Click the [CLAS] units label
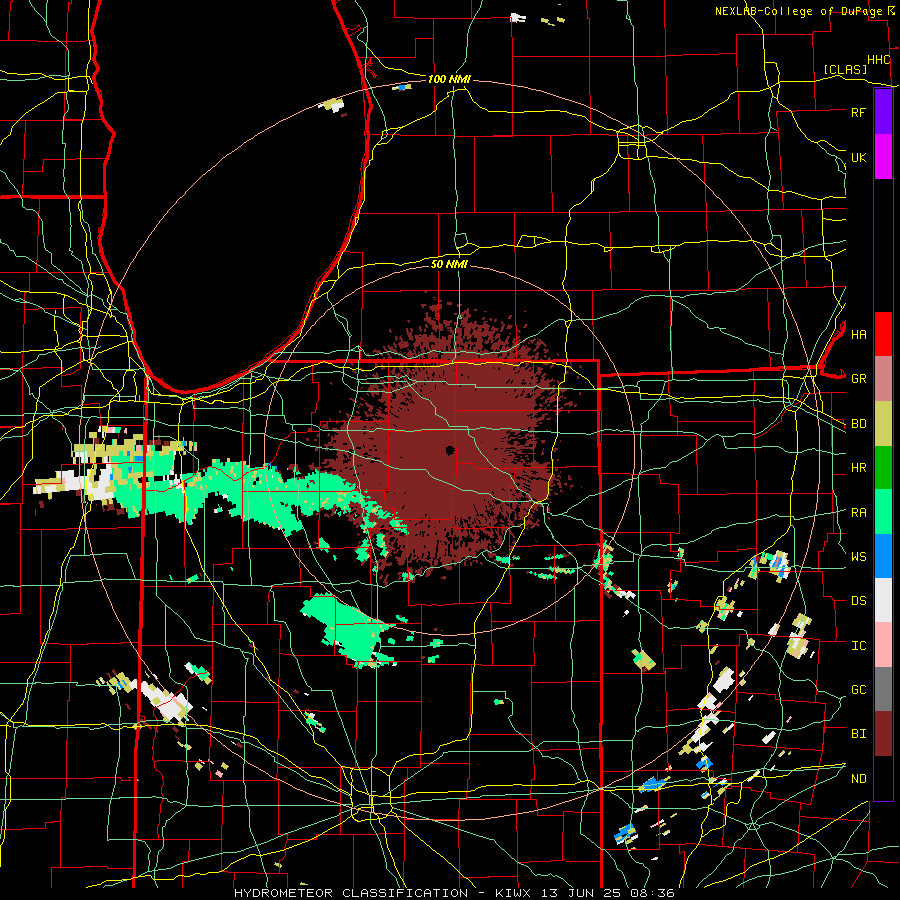Image resolution: width=900 pixels, height=900 pixels. click(845, 70)
